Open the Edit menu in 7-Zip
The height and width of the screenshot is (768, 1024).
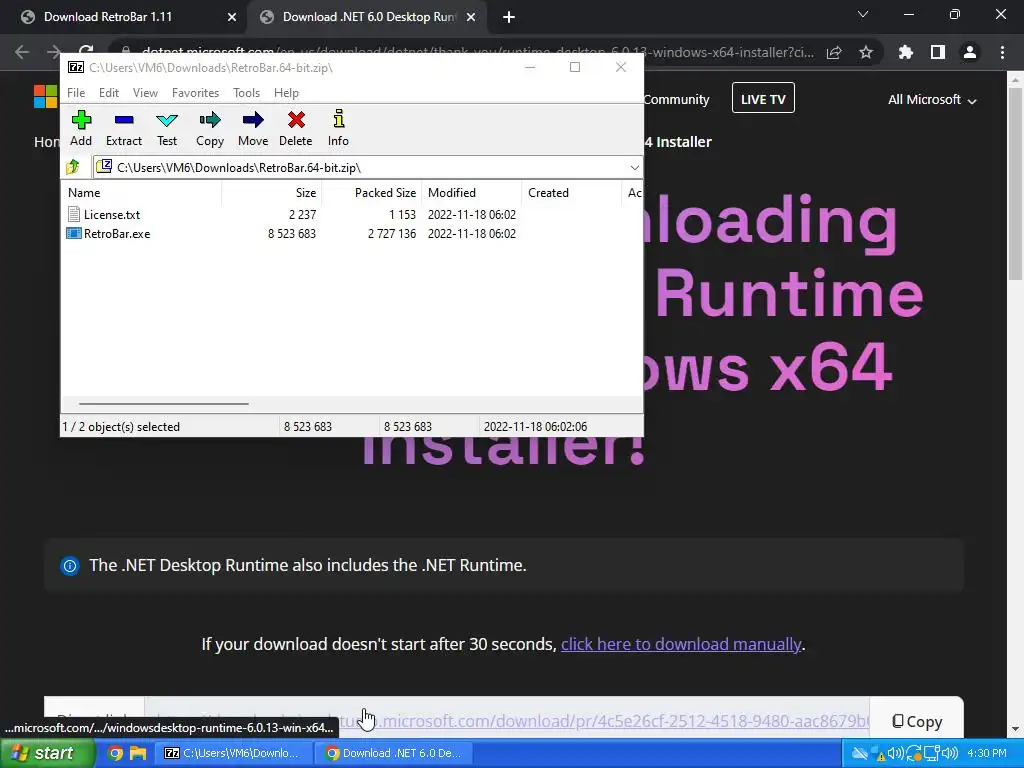coord(108,93)
